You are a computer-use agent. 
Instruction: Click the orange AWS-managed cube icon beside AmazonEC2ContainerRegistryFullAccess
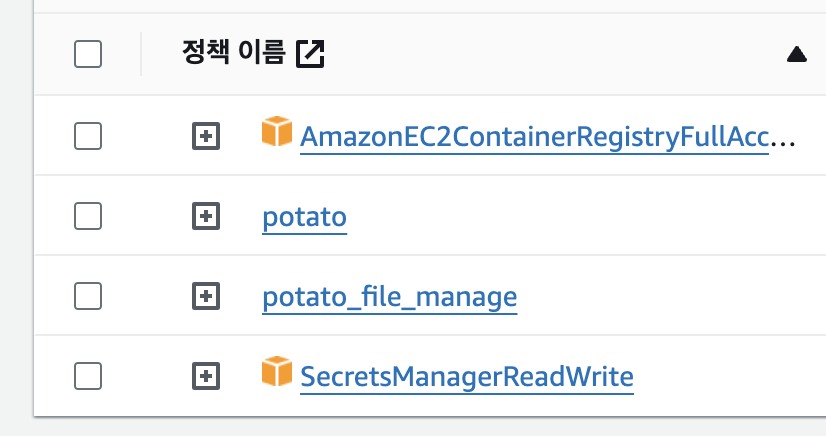[x=276, y=132]
